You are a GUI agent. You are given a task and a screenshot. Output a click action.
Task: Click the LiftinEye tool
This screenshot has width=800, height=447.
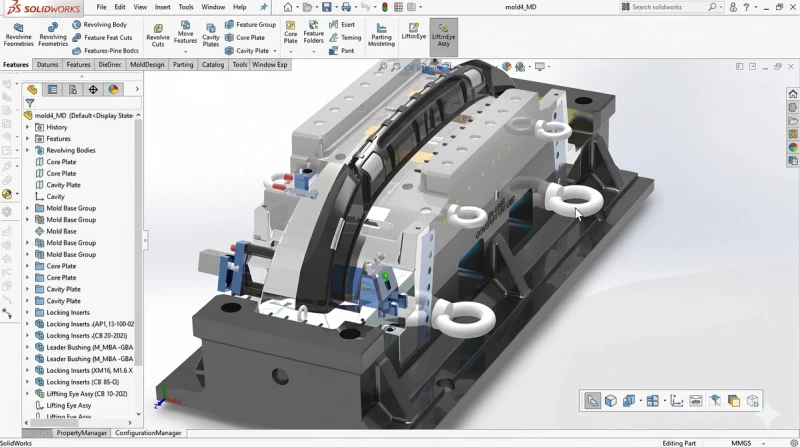click(413, 31)
